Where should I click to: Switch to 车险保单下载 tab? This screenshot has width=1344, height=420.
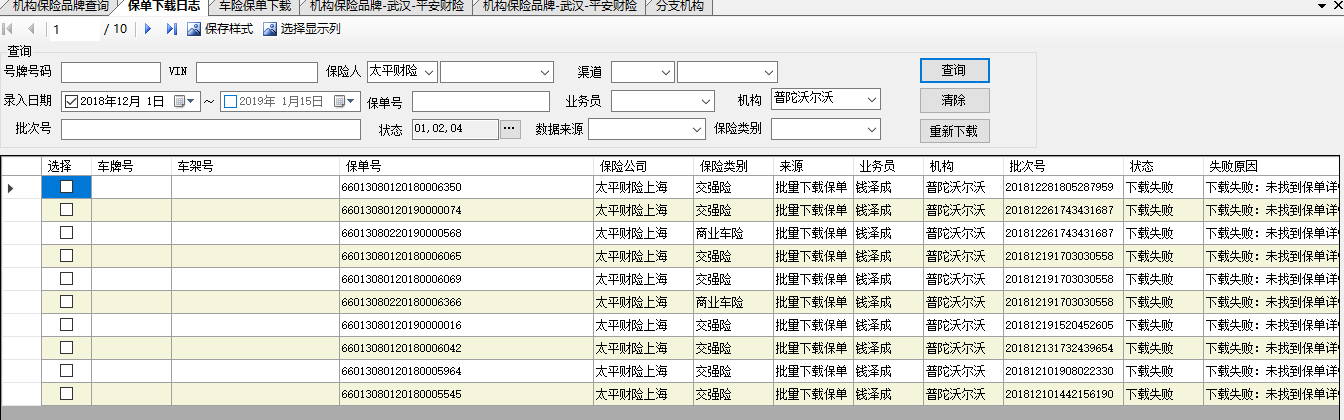tap(254, 6)
